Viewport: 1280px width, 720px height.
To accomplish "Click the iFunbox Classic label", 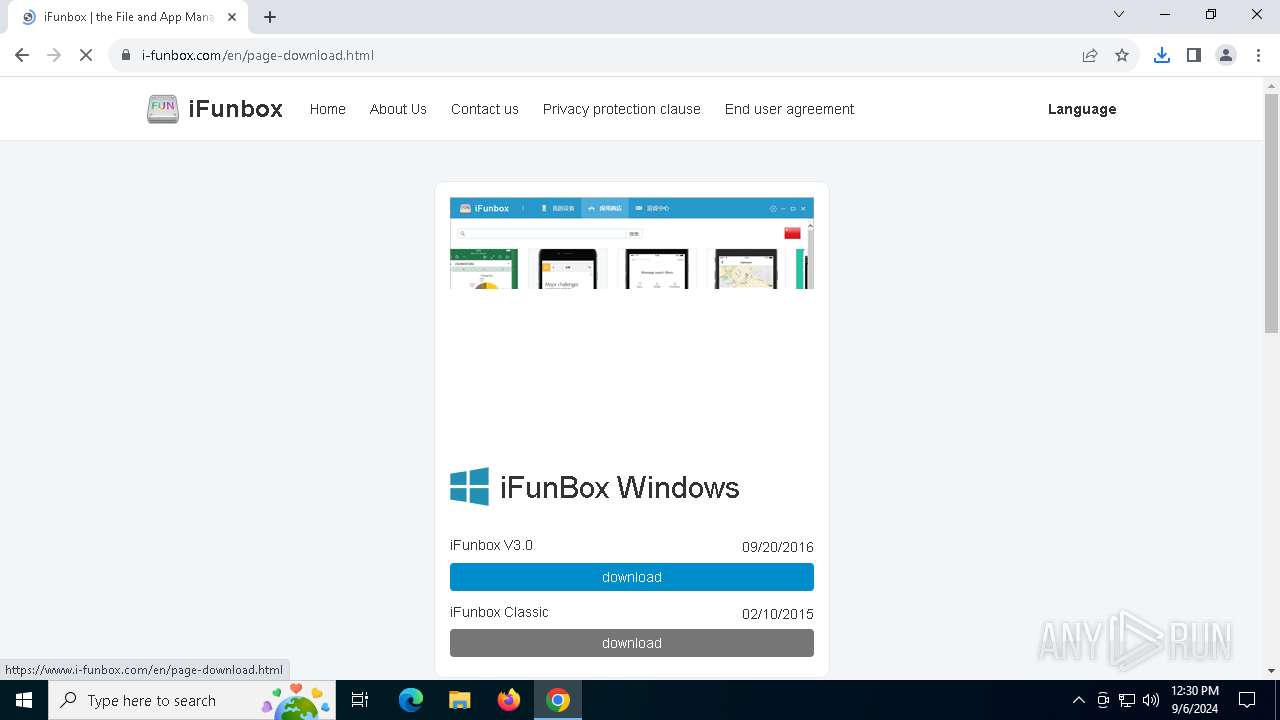I will coord(499,612).
